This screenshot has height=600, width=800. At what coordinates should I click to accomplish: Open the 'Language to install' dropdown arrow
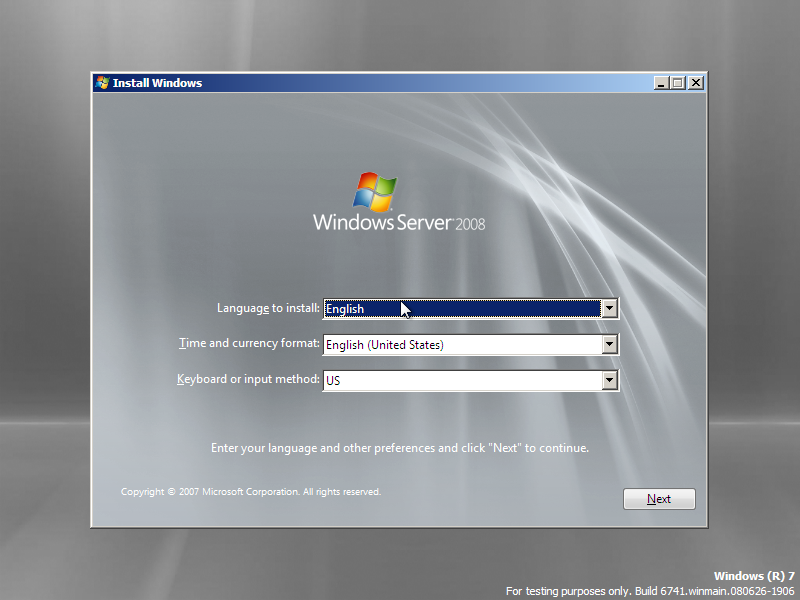click(609, 308)
